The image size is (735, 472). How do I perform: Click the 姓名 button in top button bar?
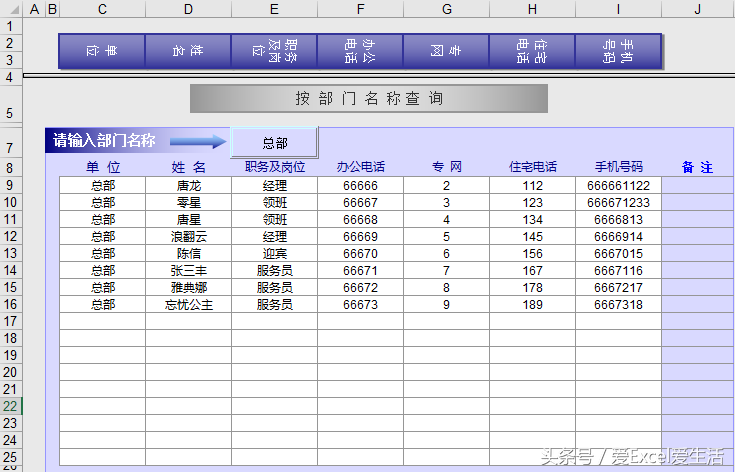(x=188, y=51)
